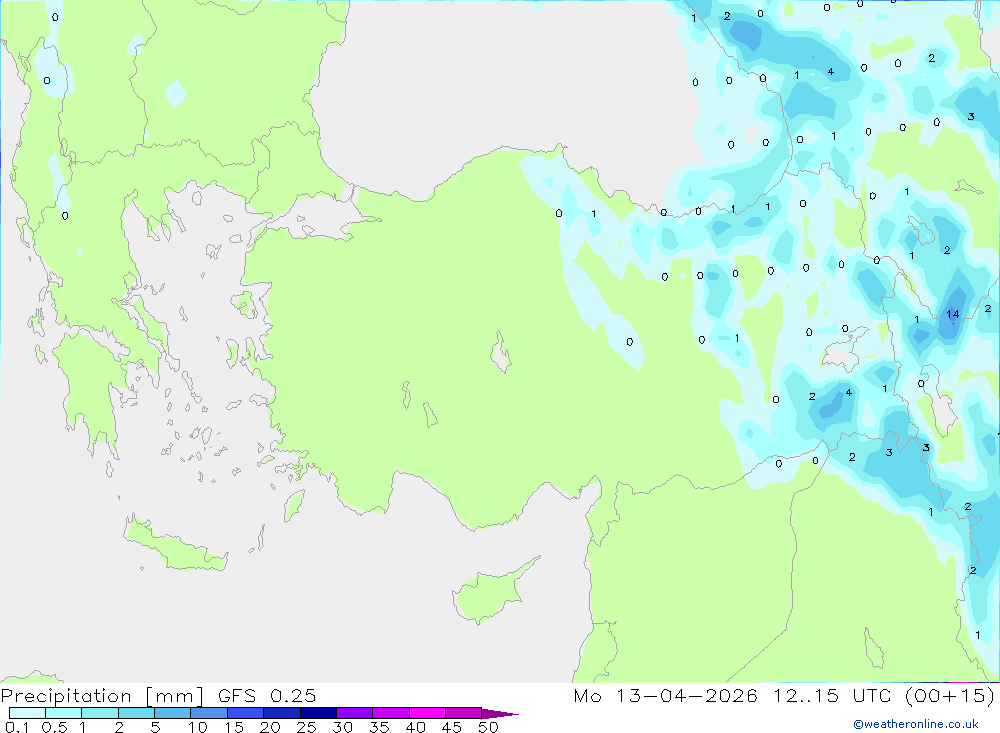The image size is (1000, 733).
Task: Click the "0.5" legend label
Action: pos(55,727)
